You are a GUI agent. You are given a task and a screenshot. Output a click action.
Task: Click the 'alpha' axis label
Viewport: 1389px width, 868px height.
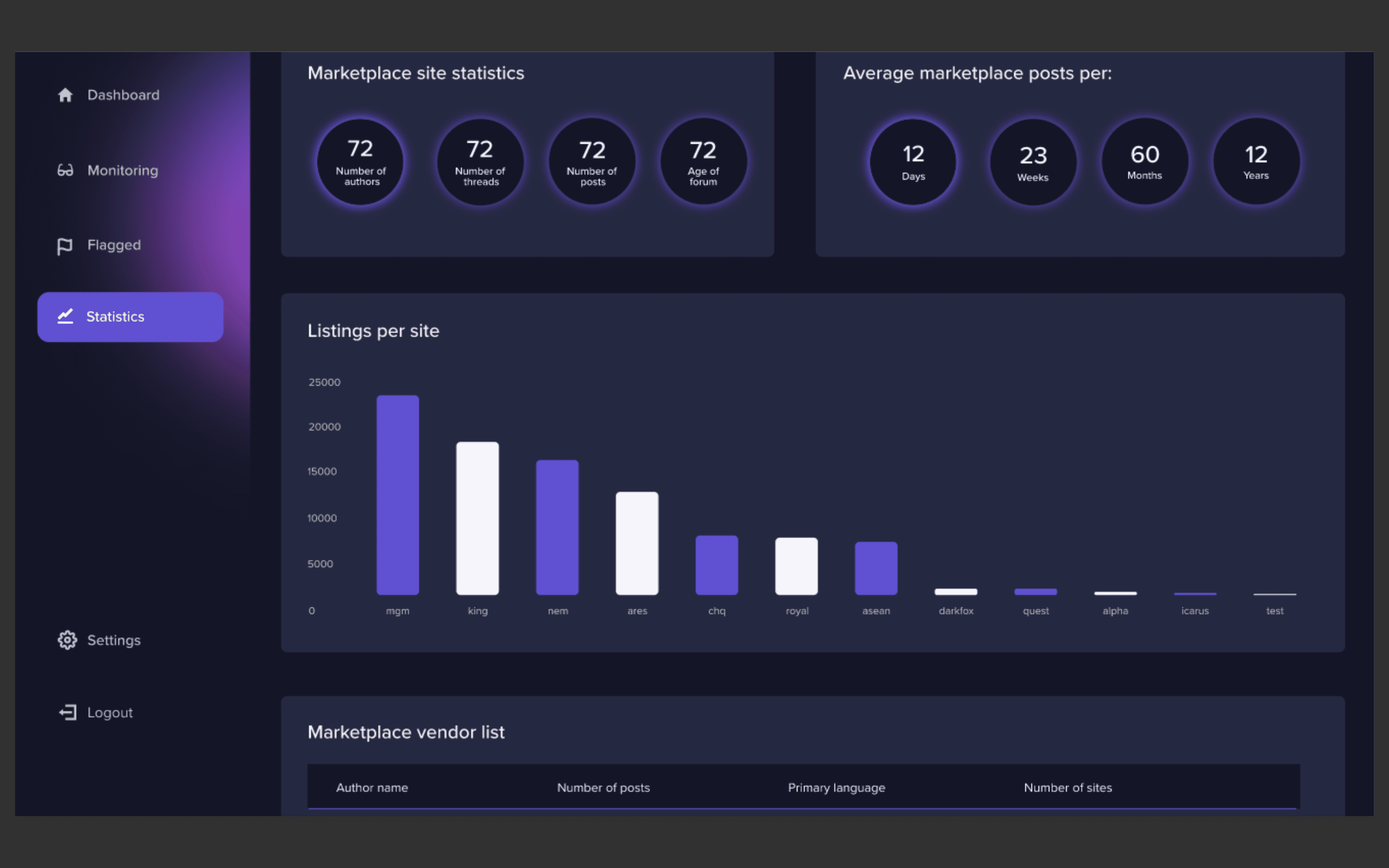pos(1115,611)
